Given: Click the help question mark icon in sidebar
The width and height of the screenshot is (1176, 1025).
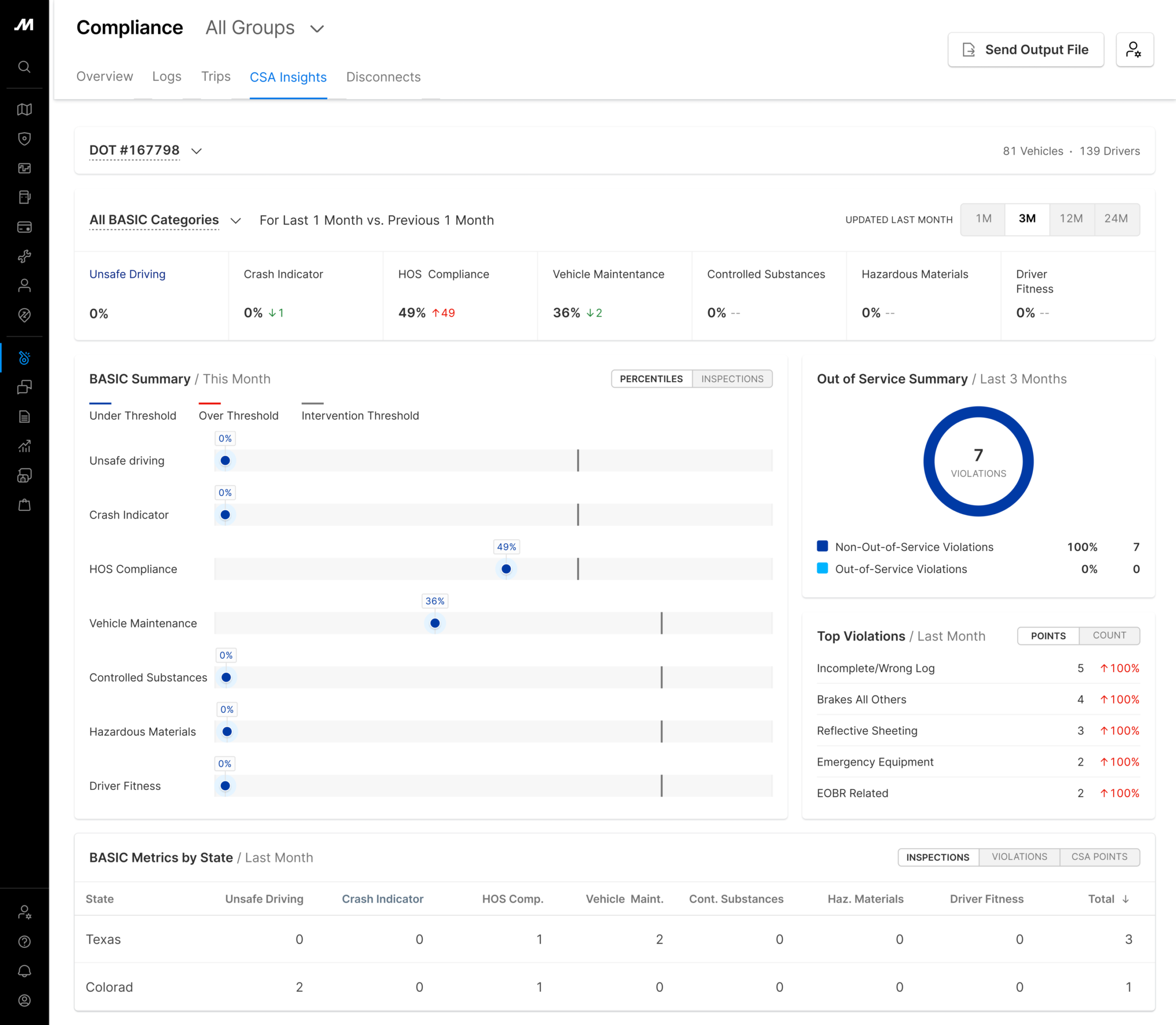Looking at the screenshot, I should point(25,942).
